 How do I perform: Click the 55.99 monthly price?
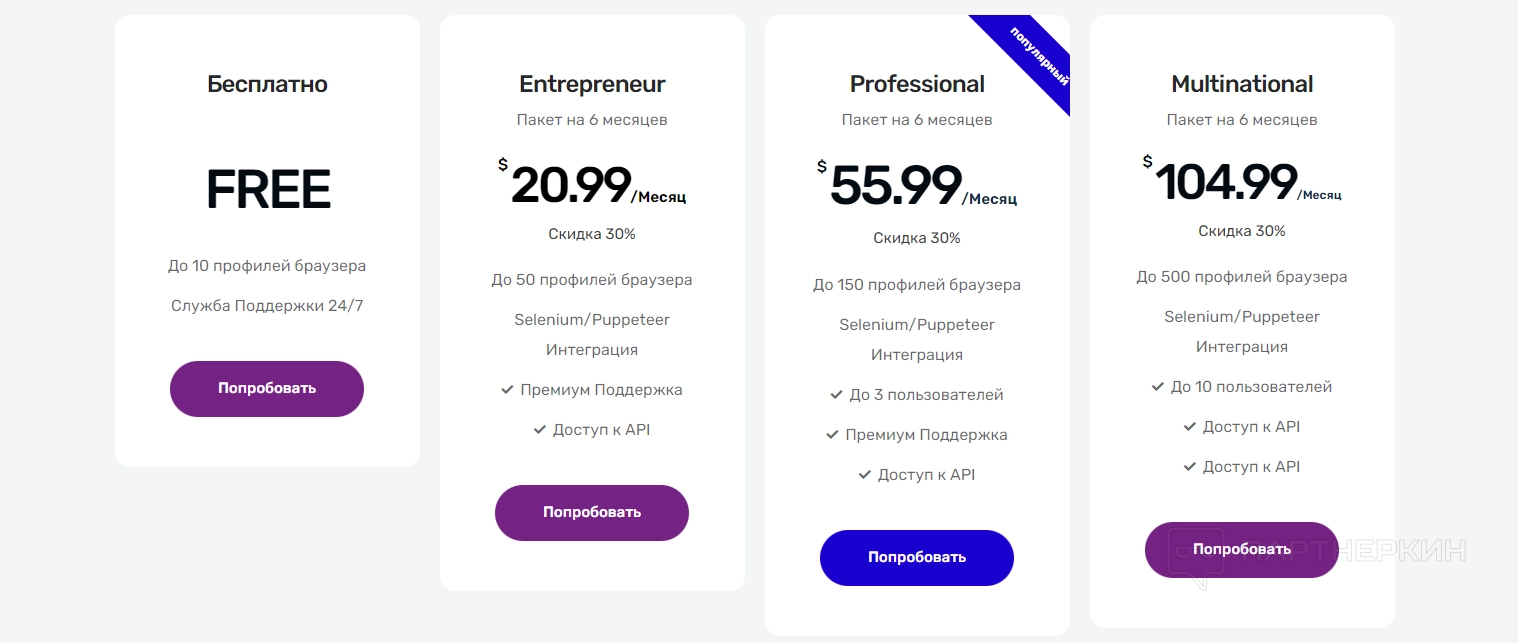[896, 186]
